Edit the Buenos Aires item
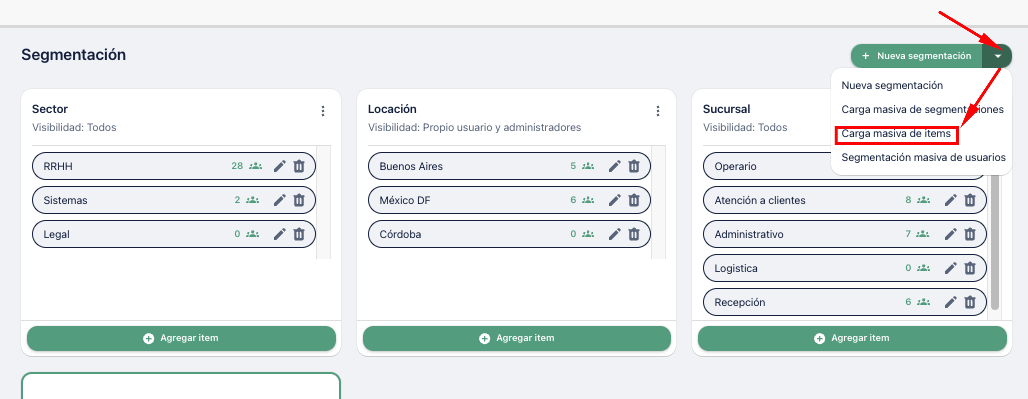This screenshot has width=1028, height=399. coord(614,166)
